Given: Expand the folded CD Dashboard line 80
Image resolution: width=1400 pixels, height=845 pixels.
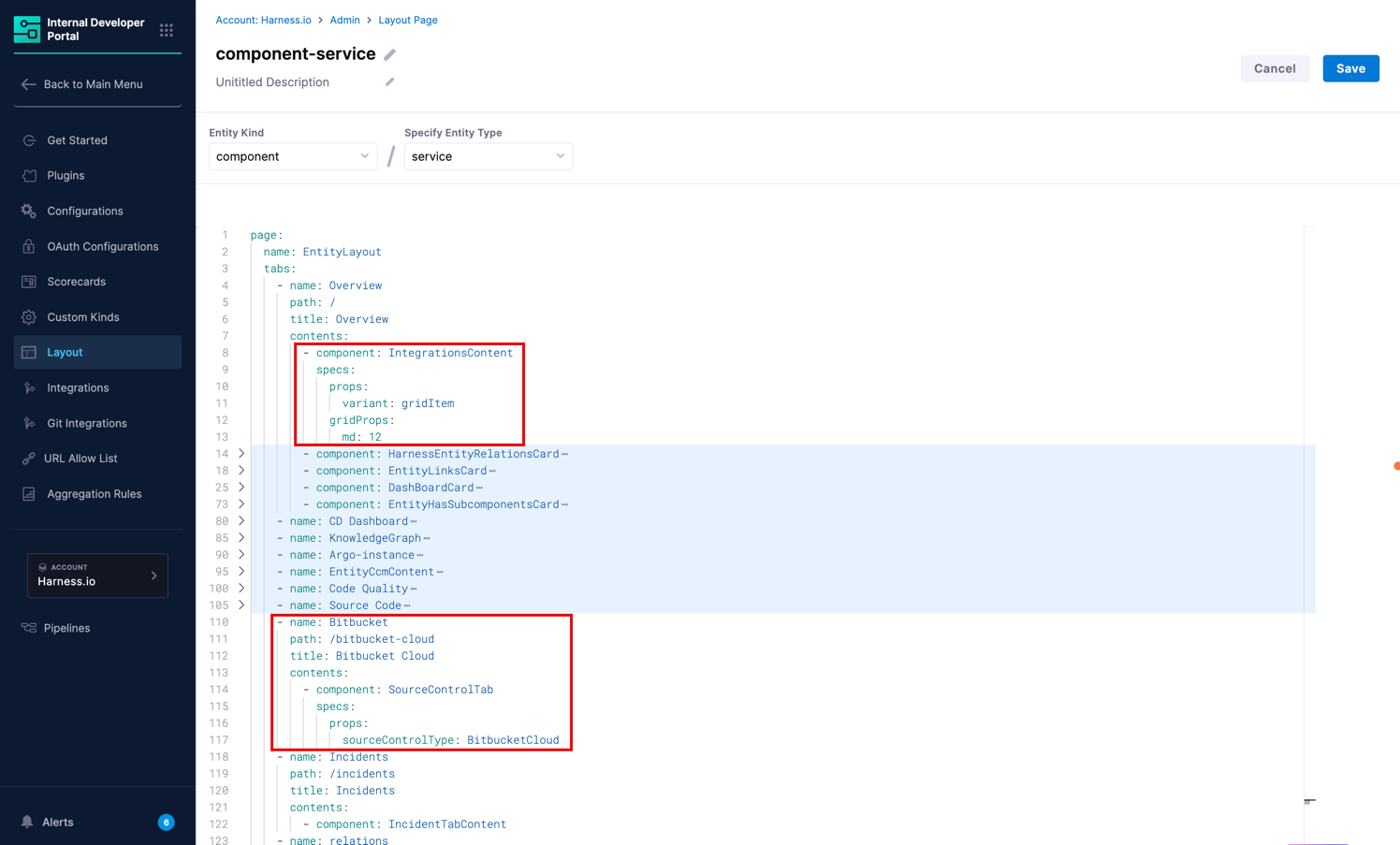Looking at the screenshot, I should point(241,521).
